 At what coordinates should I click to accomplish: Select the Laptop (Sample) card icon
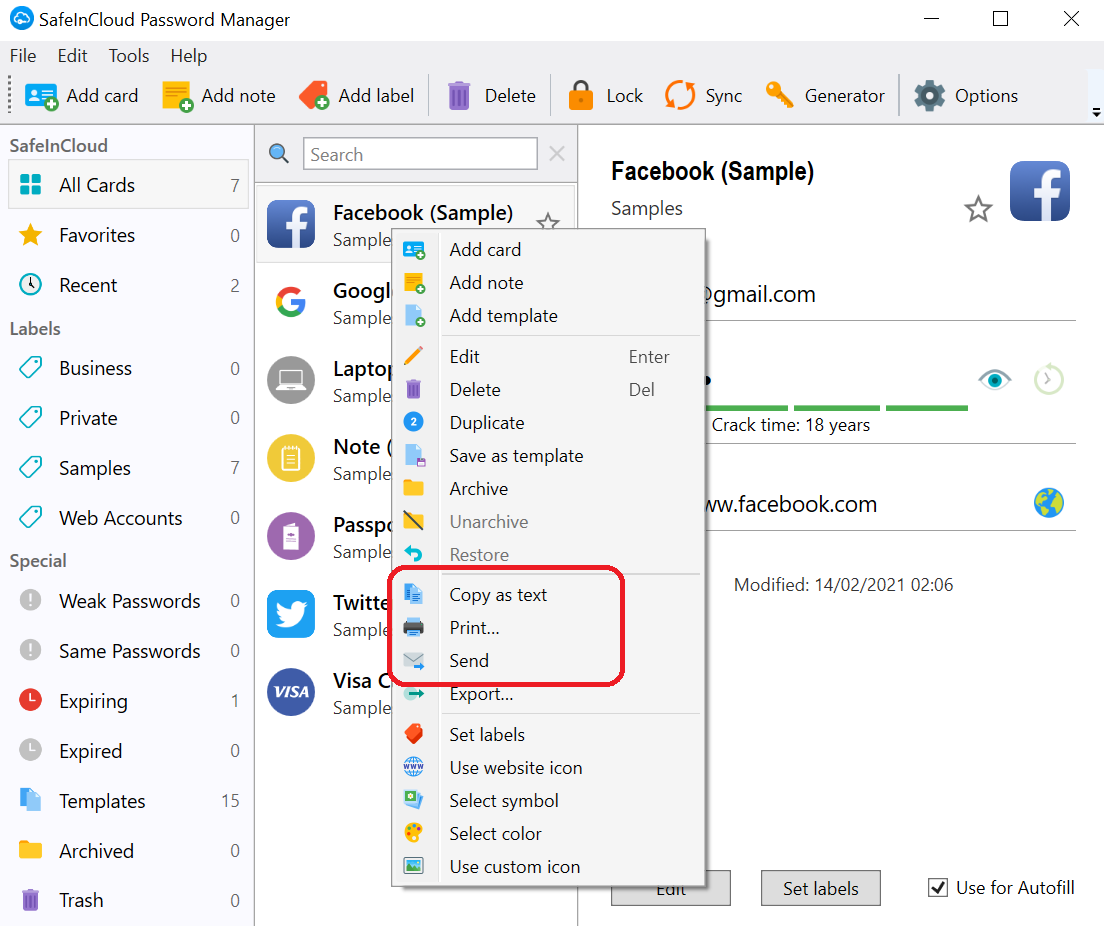point(291,380)
